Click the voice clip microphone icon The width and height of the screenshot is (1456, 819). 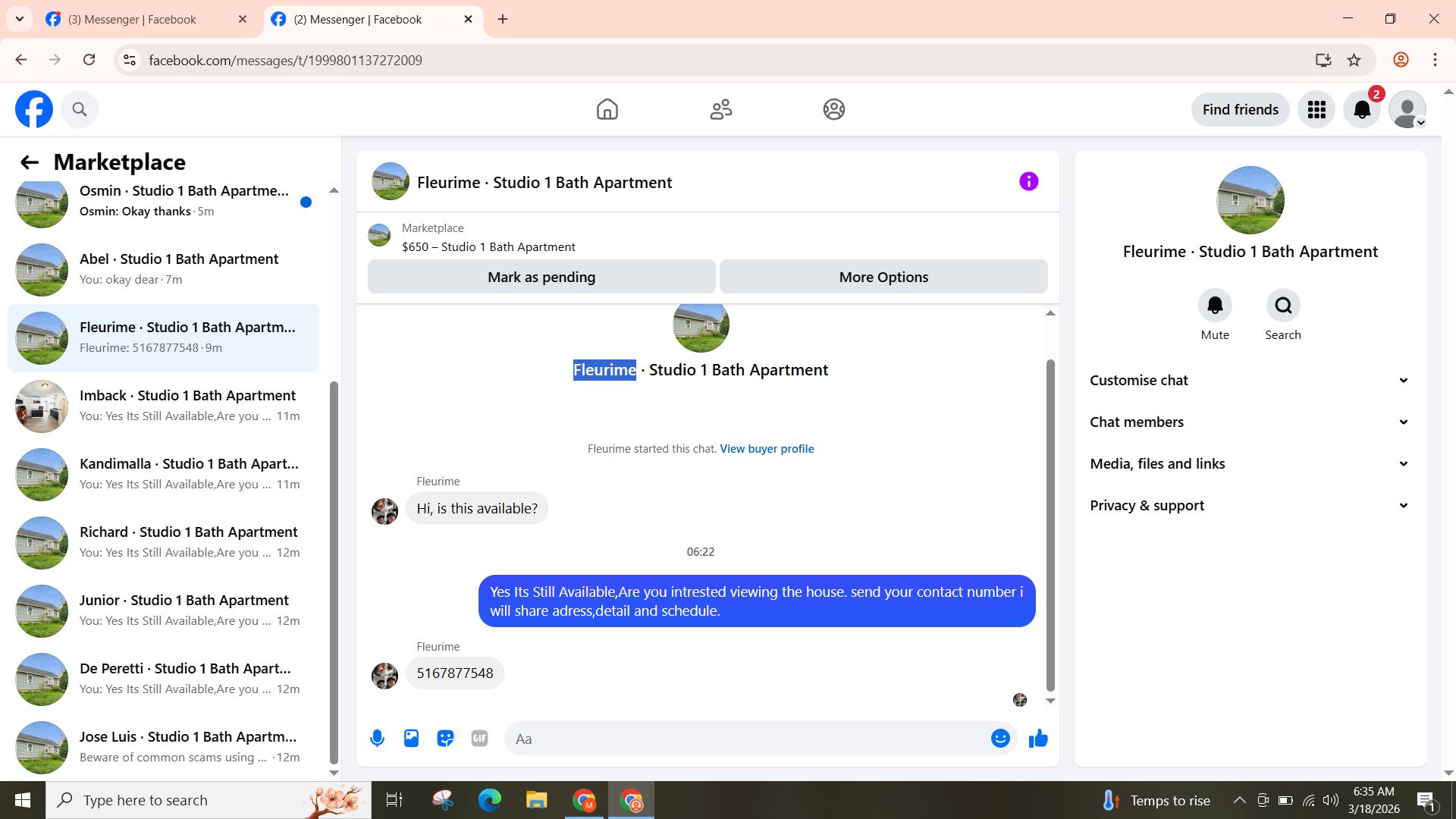click(x=377, y=739)
